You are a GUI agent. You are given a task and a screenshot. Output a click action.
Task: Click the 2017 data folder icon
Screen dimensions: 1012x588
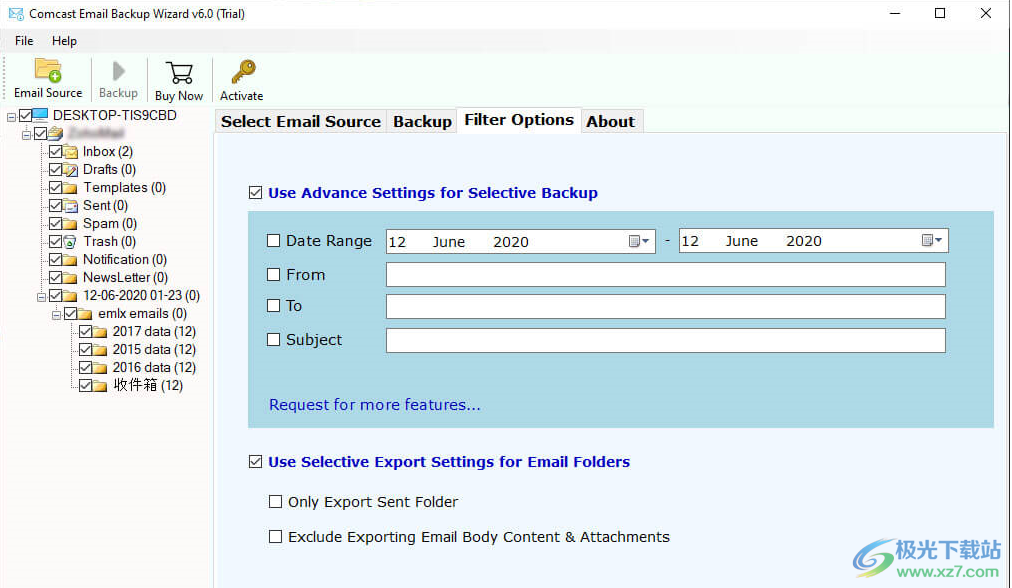[x=100, y=332]
